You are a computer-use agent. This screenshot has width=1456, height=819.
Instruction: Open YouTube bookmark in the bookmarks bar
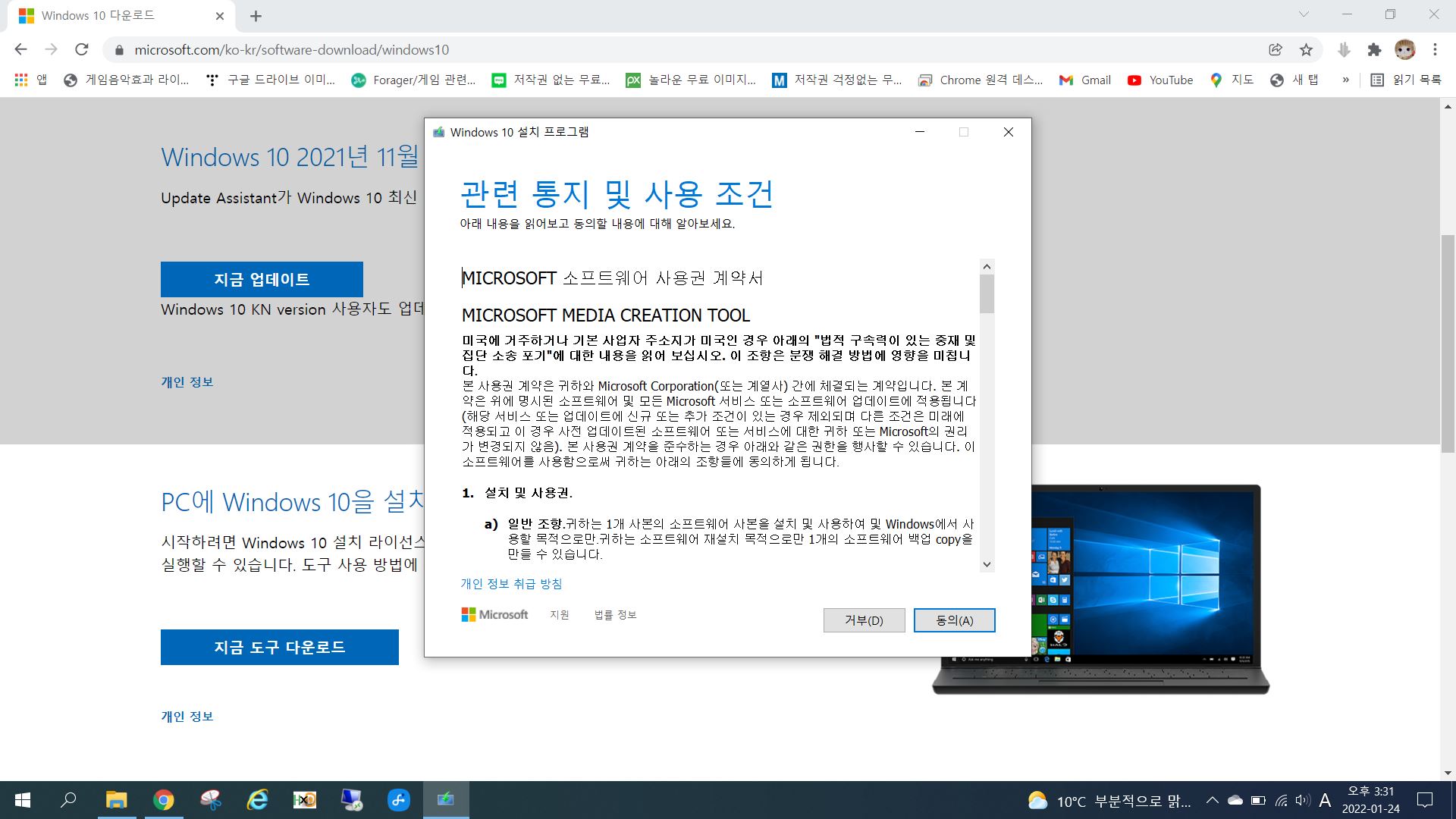pos(1160,80)
